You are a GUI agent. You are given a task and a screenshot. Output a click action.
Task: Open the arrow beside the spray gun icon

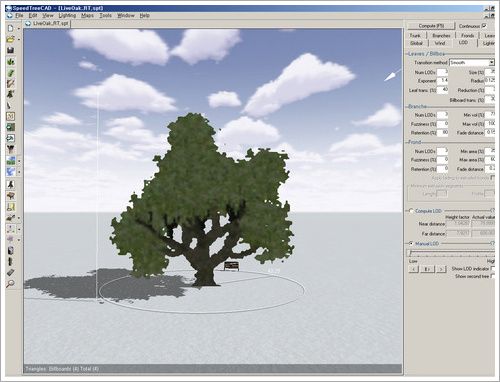pos(19,218)
